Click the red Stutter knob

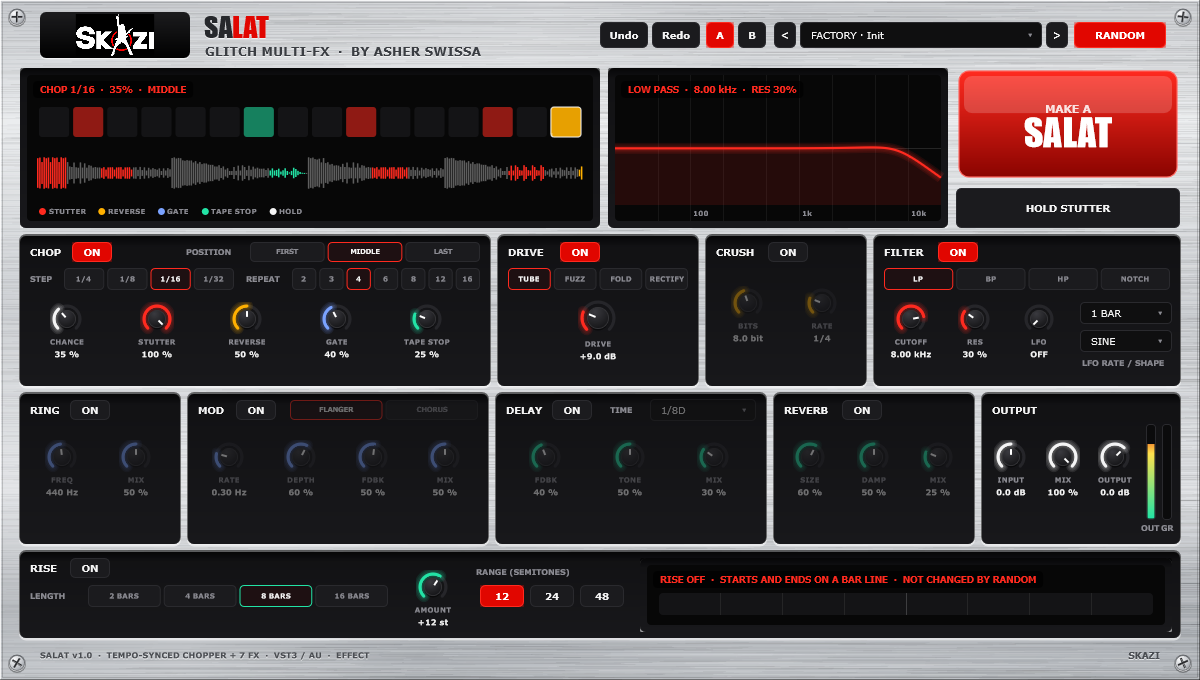tap(157, 319)
